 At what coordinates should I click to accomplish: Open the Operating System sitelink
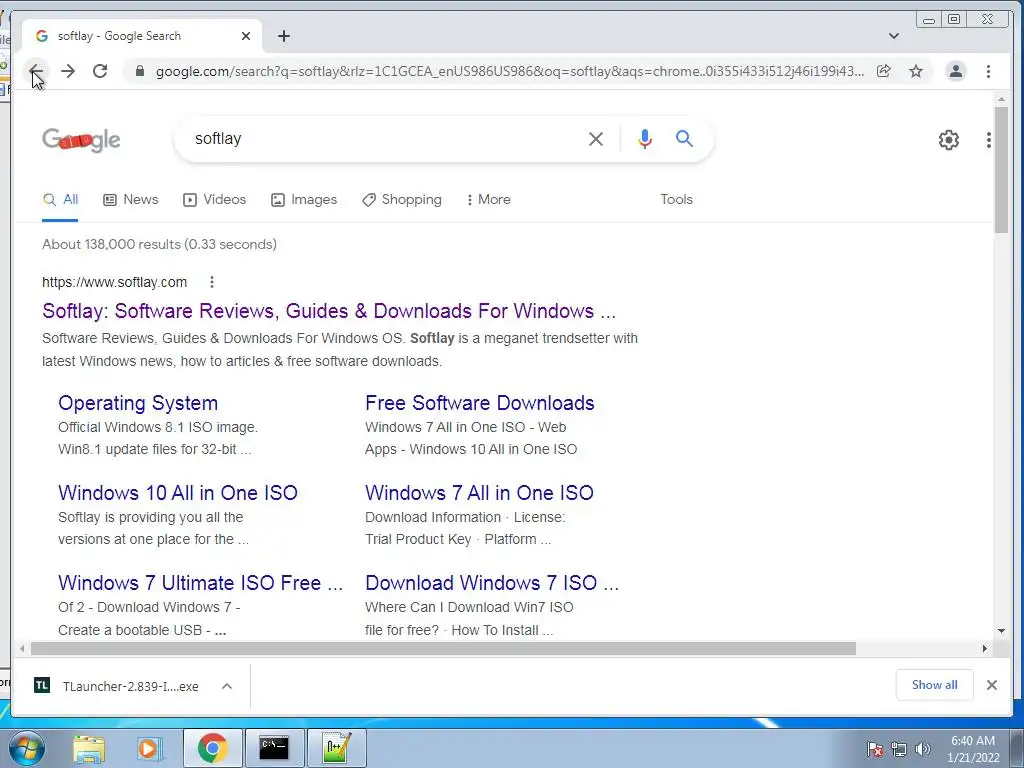point(138,403)
